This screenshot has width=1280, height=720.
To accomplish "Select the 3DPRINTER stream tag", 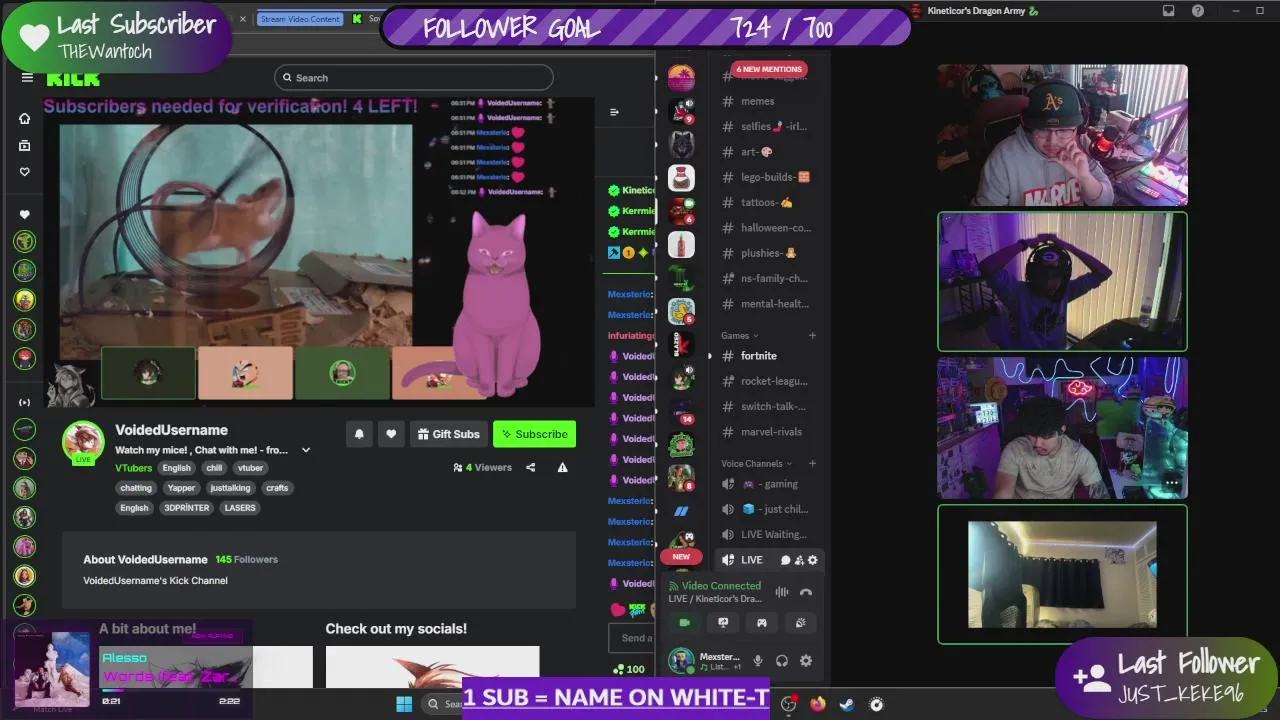I will pos(187,508).
